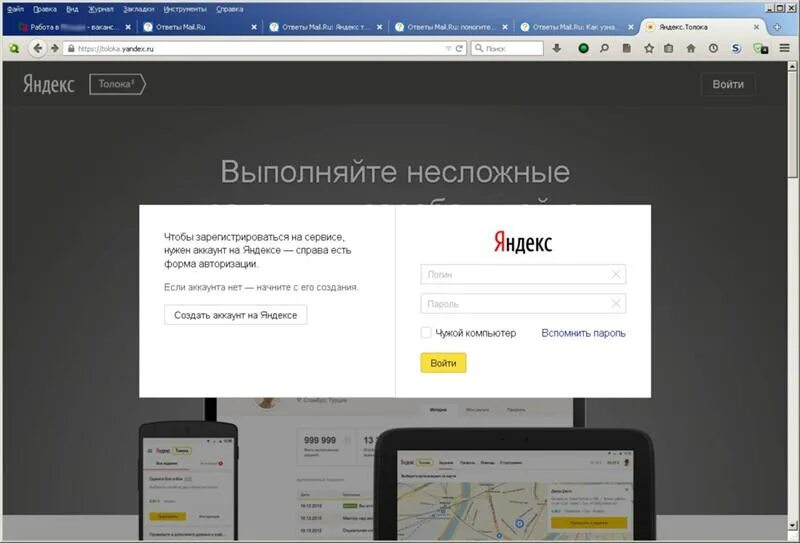Open the Вид menu
This screenshot has height=543, width=800.
pos(72,9)
